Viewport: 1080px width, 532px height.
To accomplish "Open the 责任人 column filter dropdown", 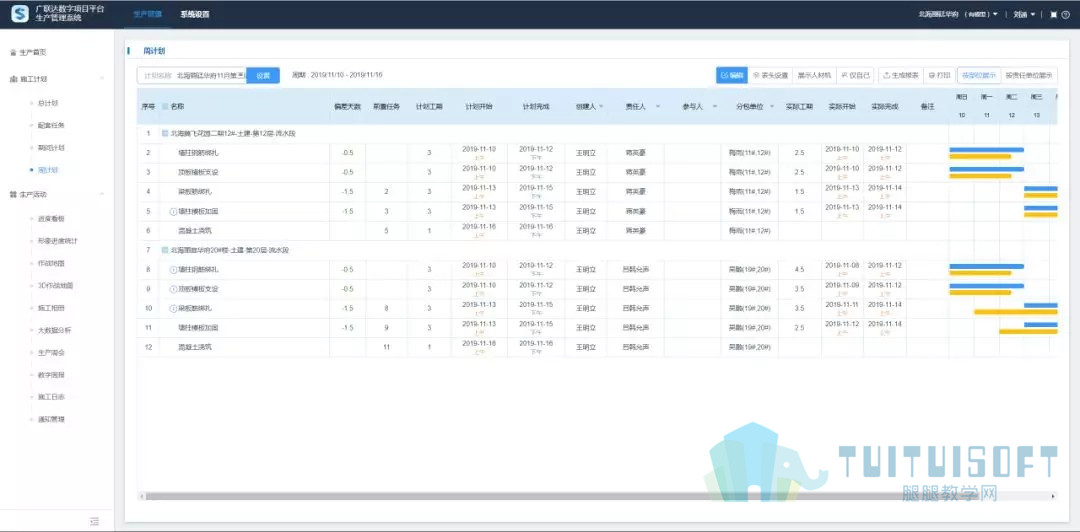I will (x=658, y=107).
